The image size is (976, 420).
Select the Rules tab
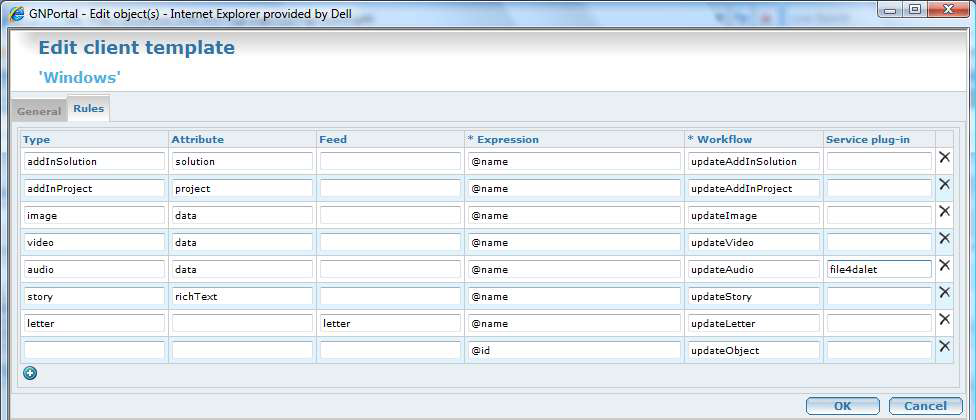88,108
